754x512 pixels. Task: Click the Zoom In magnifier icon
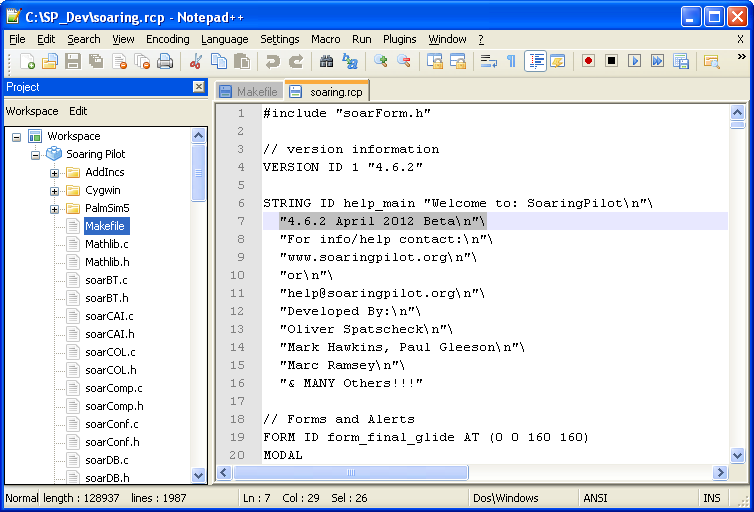coord(380,62)
